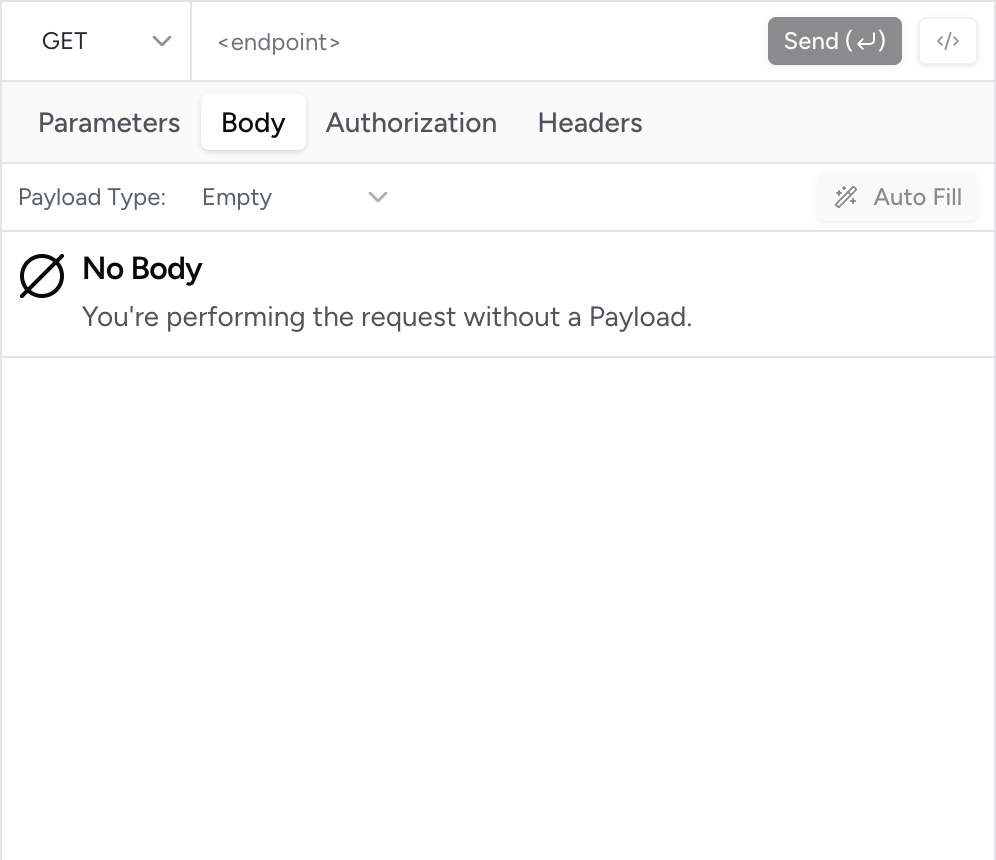Viewport: 996px width, 860px height.
Task: Go to the Headers tab
Action: click(x=590, y=123)
